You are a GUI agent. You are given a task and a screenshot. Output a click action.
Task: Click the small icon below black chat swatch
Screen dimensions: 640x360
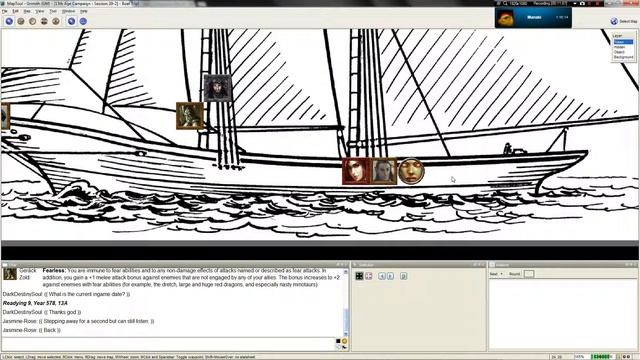[338, 347]
